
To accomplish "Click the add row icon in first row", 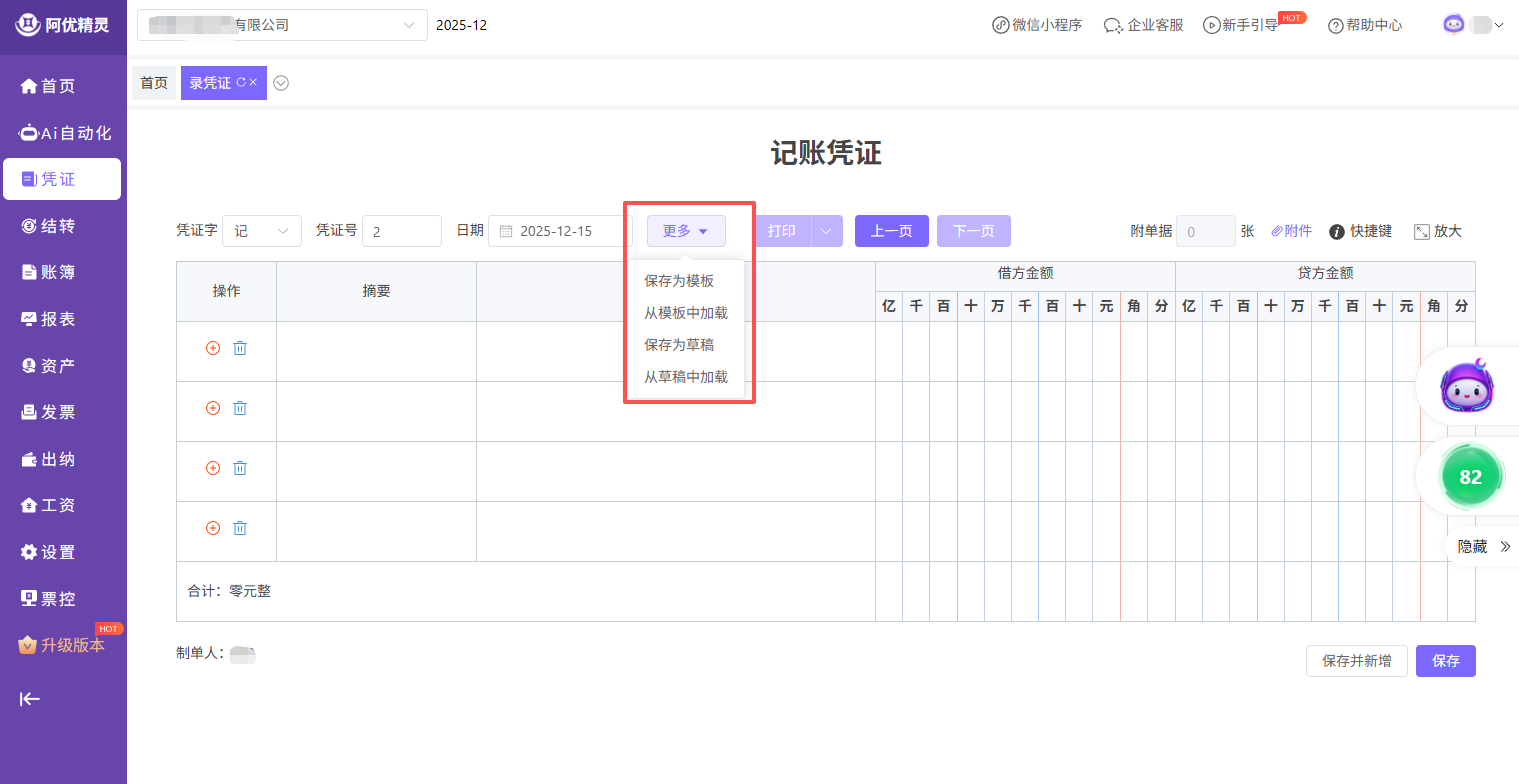I will click(212, 348).
